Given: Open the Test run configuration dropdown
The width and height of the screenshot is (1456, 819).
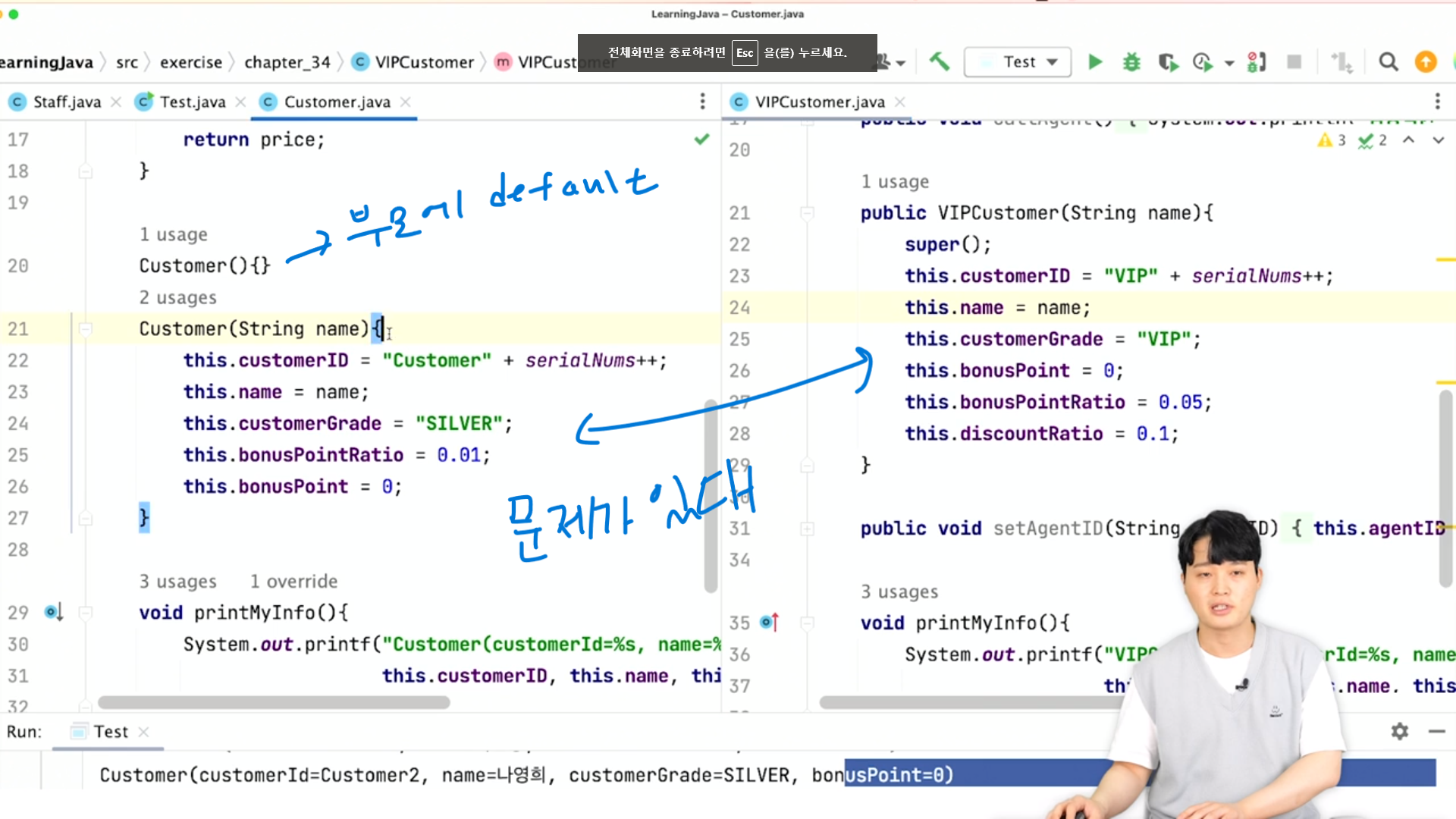Looking at the screenshot, I should pyautogui.click(x=1052, y=62).
